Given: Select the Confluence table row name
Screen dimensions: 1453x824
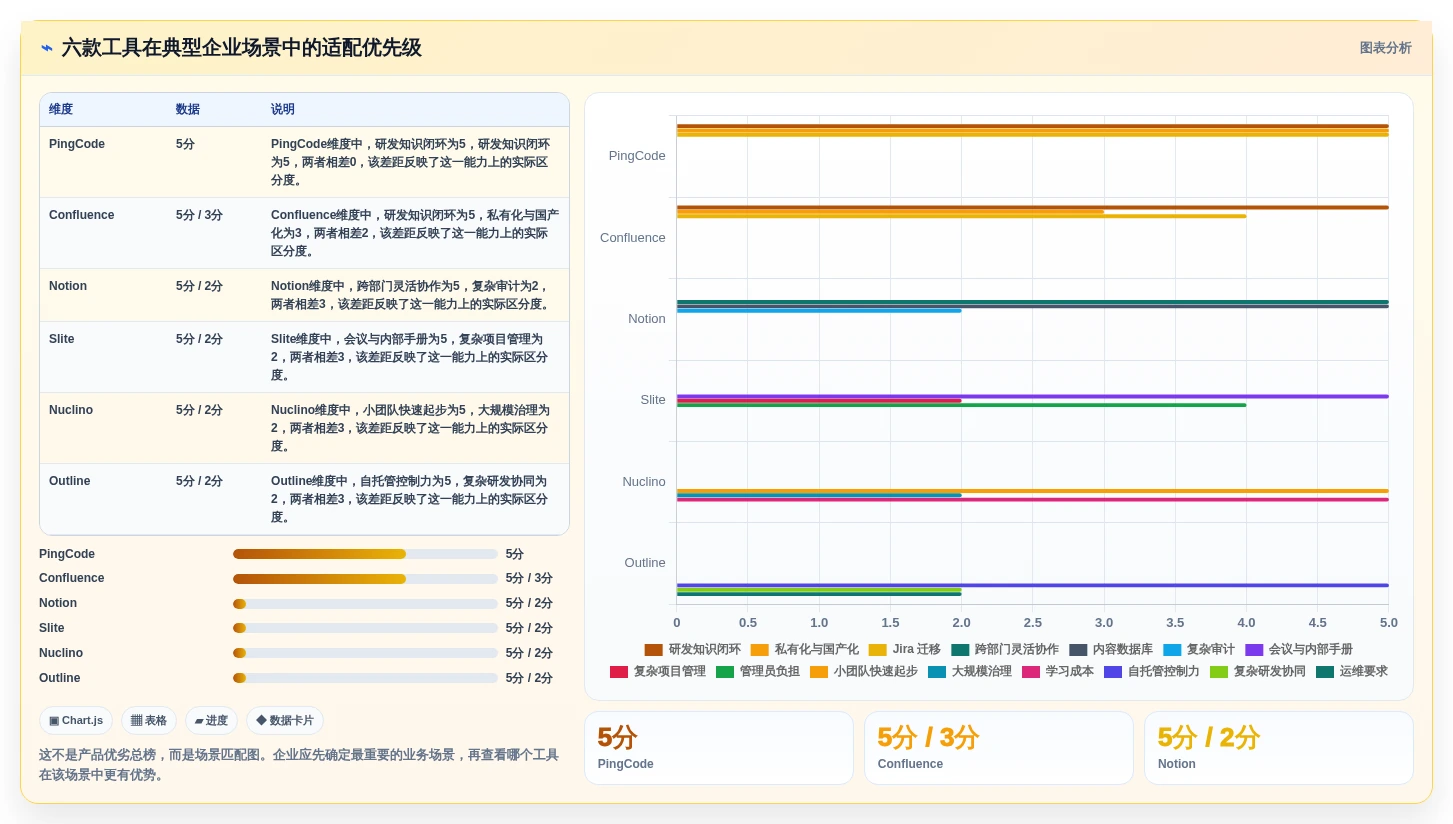Looking at the screenshot, I should (82, 215).
